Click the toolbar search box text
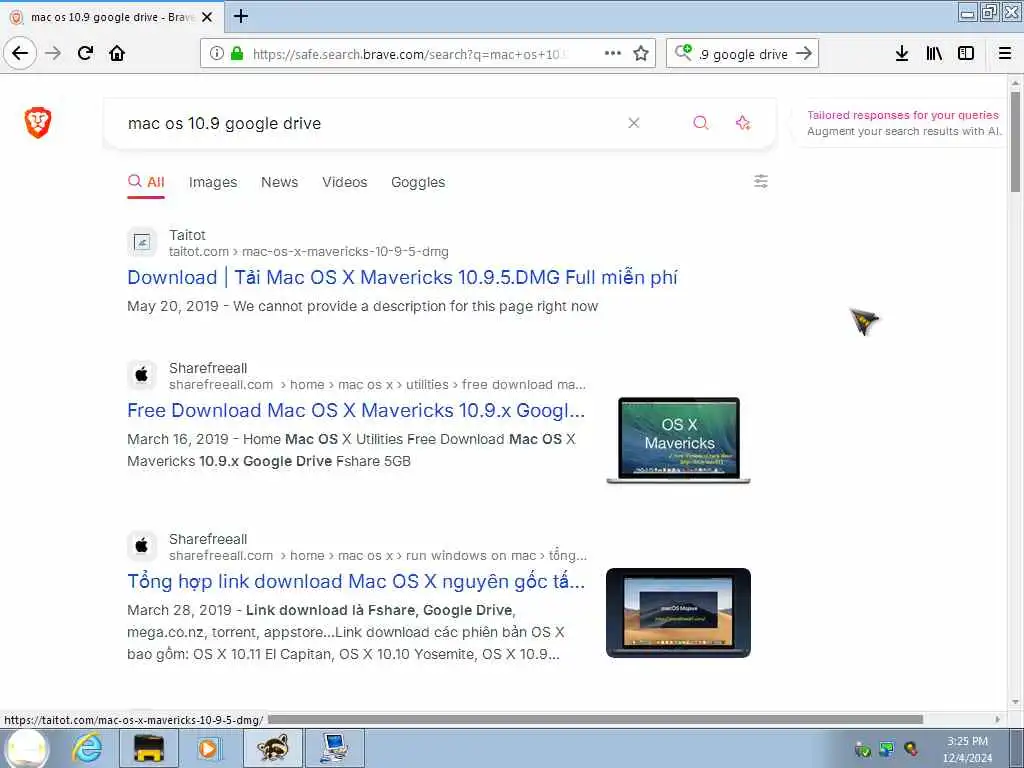The height and width of the screenshot is (768, 1024). [743, 54]
